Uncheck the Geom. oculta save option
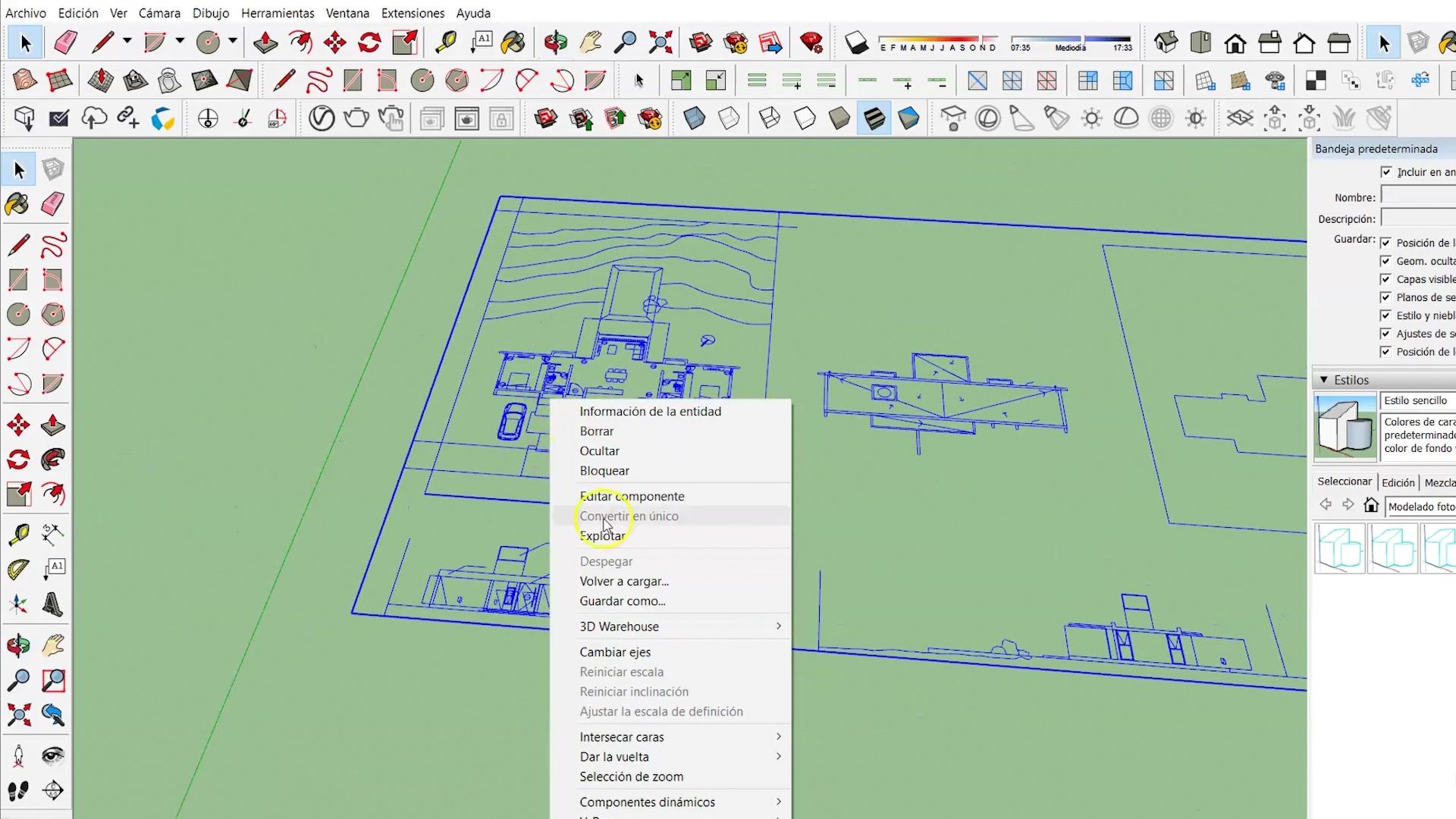The width and height of the screenshot is (1456, 819). click(1385, 260)
